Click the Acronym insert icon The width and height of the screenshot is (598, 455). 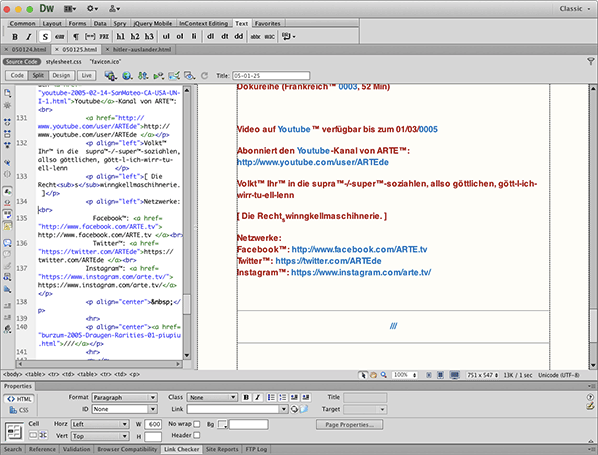click(x=269, y=37)
